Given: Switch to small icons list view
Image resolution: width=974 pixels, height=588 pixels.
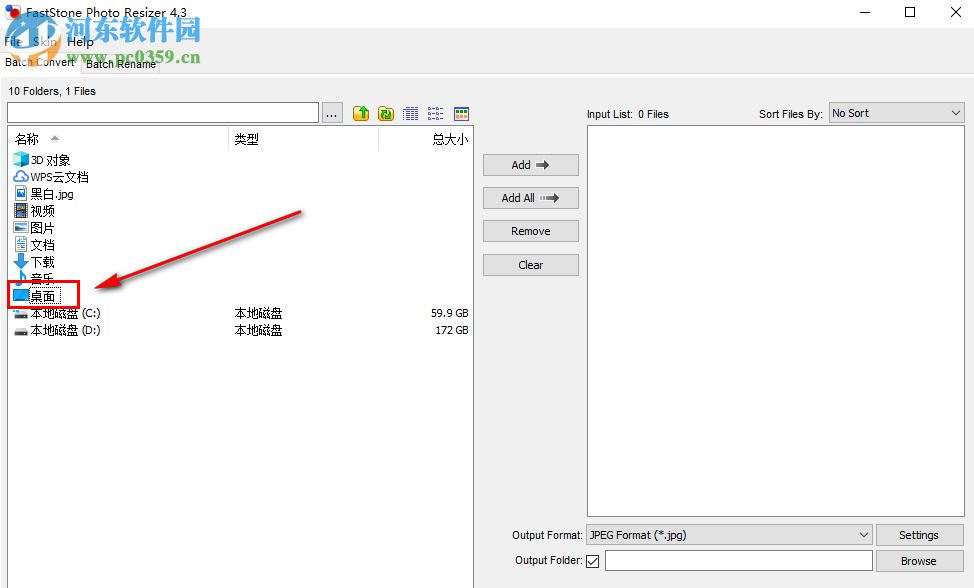Looking at the screenshot, I should pyautogui.click(x=435, y=114).
